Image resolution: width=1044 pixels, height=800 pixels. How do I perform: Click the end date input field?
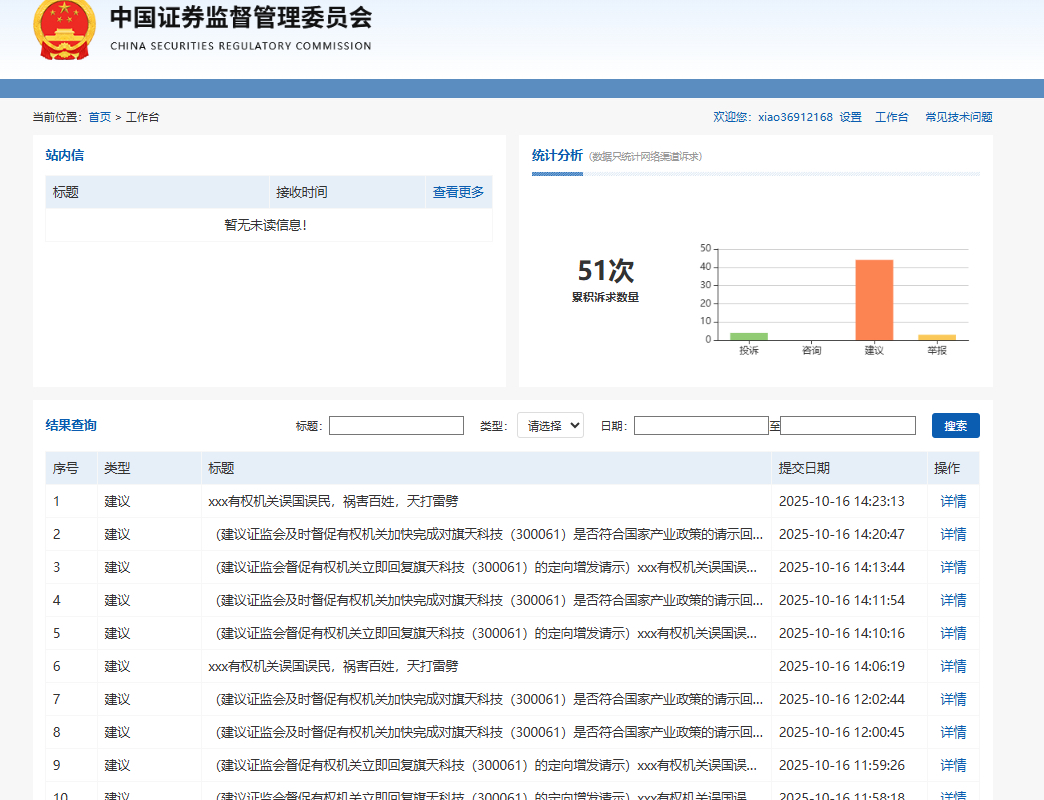coord(848,425)
